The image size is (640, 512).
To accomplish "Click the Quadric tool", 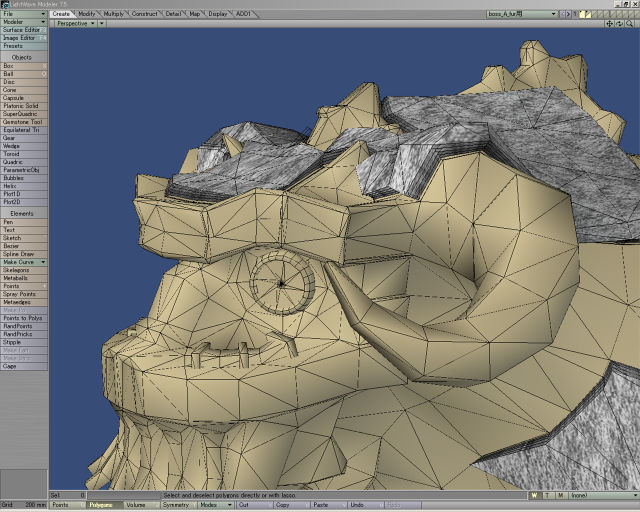I will (24, 162).
